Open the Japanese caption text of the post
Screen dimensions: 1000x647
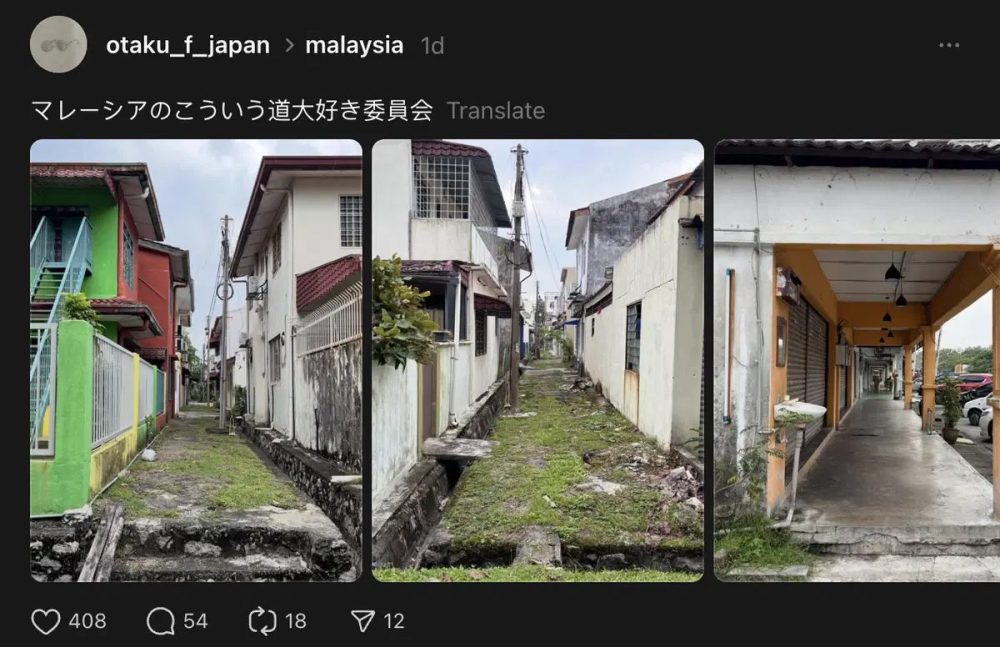(232, 110)
